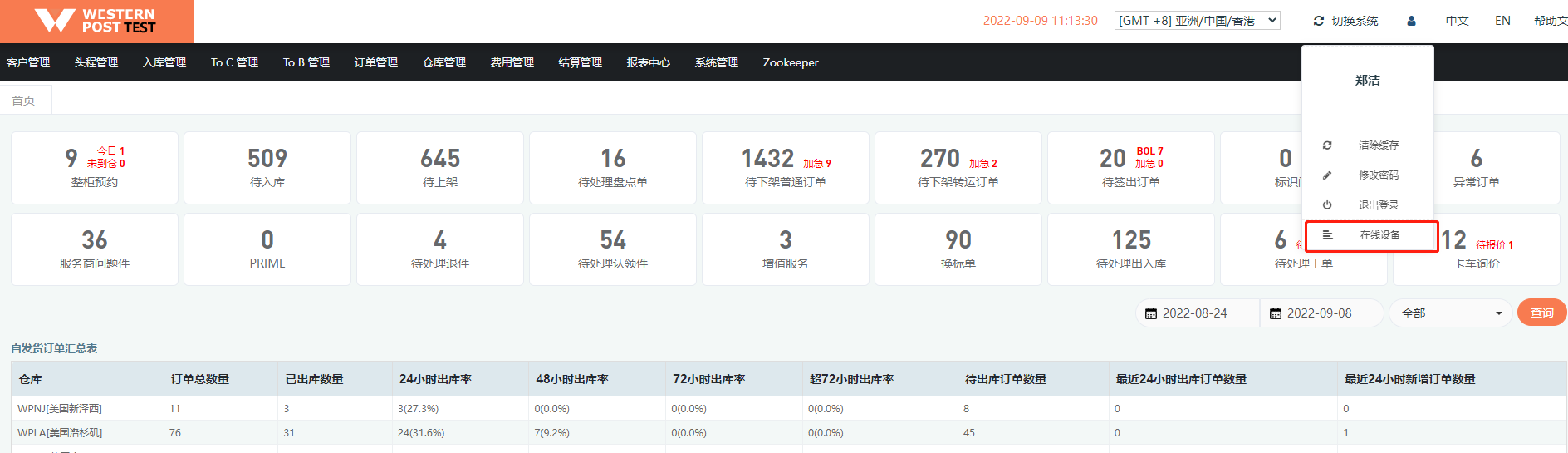This screenshot has height=453, width=1568.
Task: Open the To B 管理 menu
Action: pos(306,62)
